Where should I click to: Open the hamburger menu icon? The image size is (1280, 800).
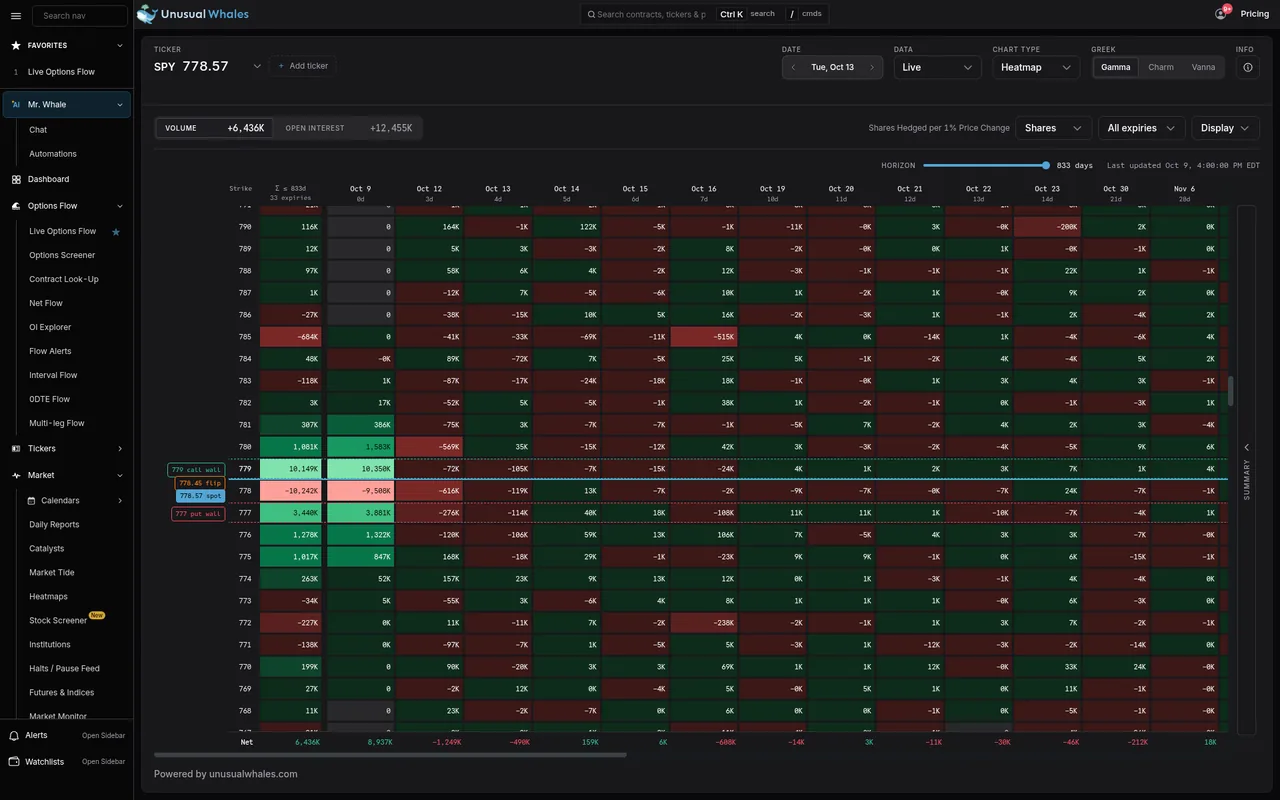point(15,16)
